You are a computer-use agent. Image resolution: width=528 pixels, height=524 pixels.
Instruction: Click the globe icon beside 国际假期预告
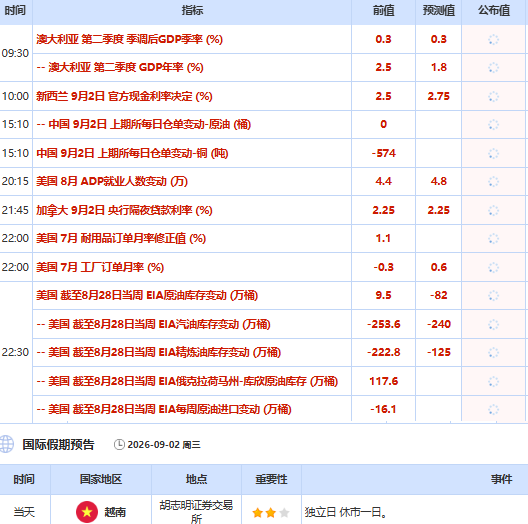pos(7,444)
